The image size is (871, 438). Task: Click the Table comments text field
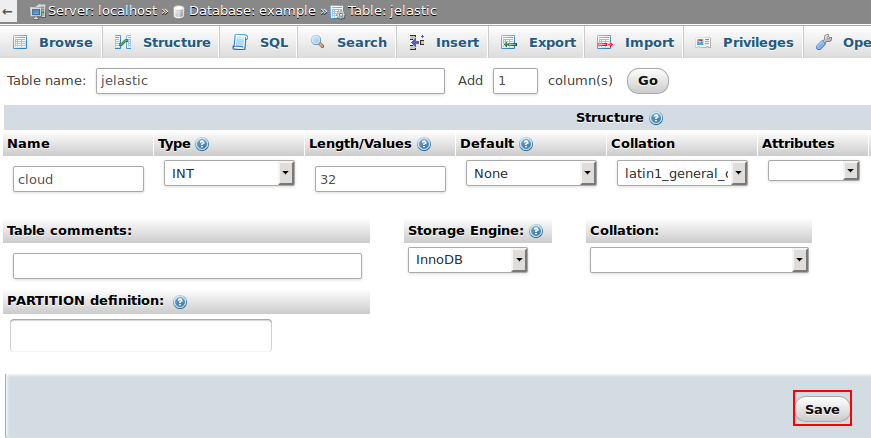187,266
